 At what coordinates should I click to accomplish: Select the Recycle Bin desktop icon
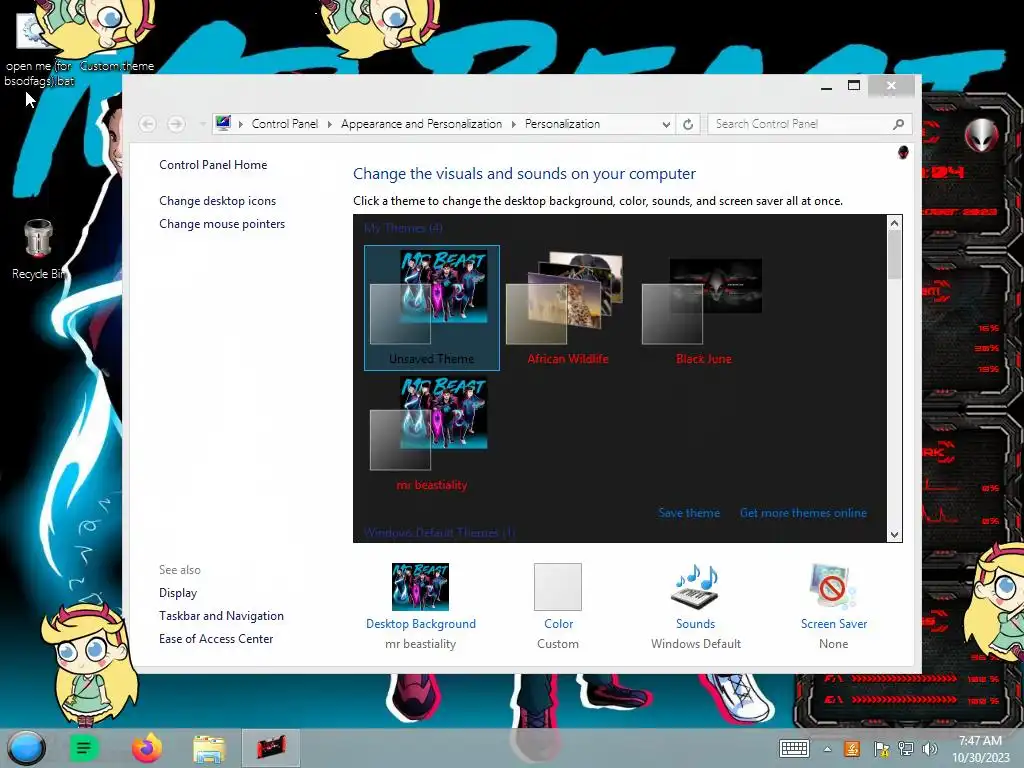39,249
